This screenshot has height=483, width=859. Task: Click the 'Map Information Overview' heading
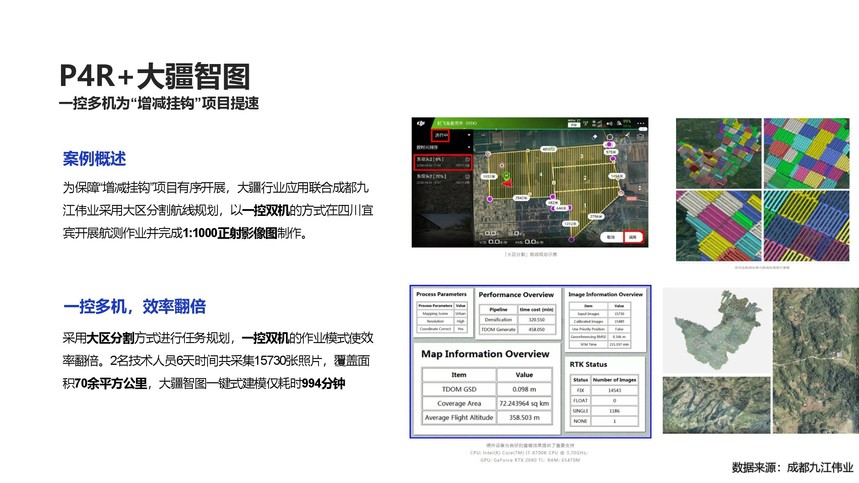[485, 354]
